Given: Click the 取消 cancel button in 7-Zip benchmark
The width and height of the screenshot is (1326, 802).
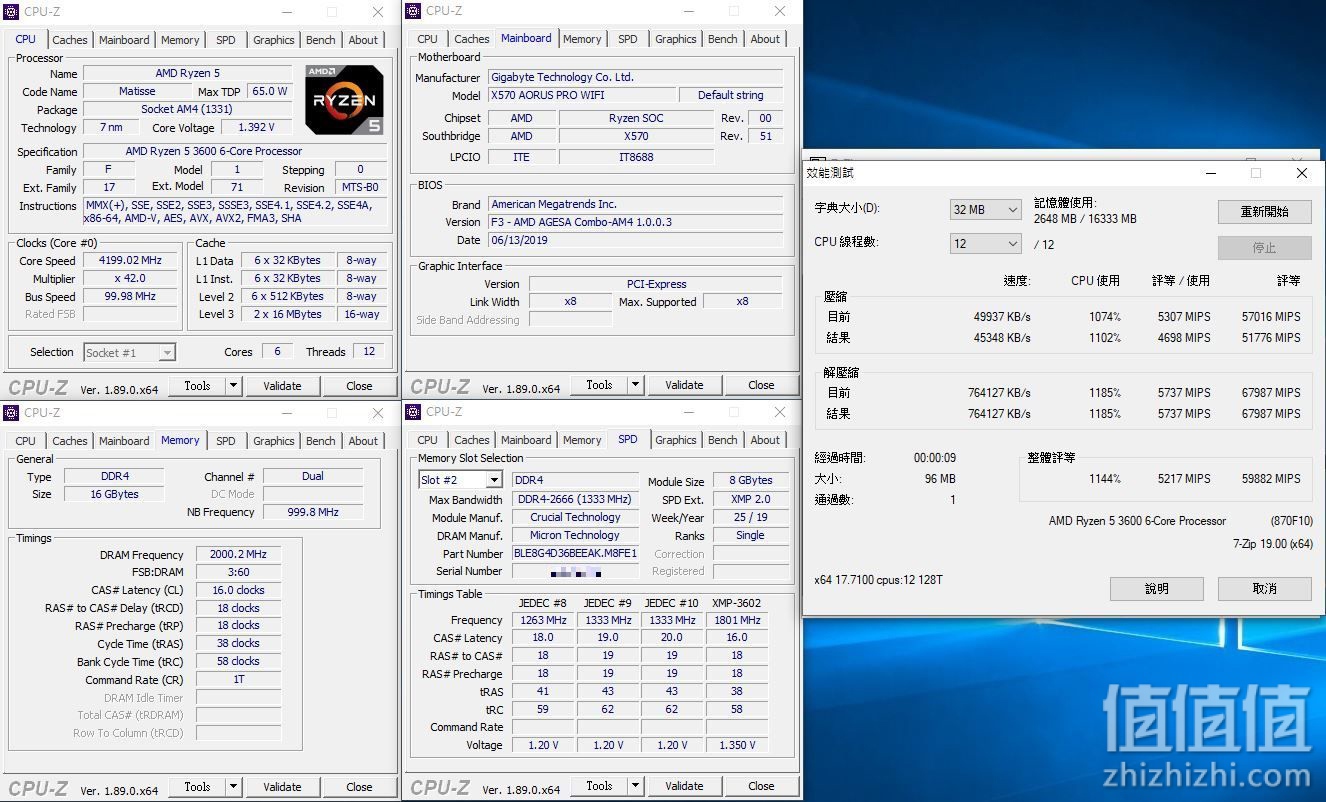Looking at the screenshot, I should (x=1264, y=588).
